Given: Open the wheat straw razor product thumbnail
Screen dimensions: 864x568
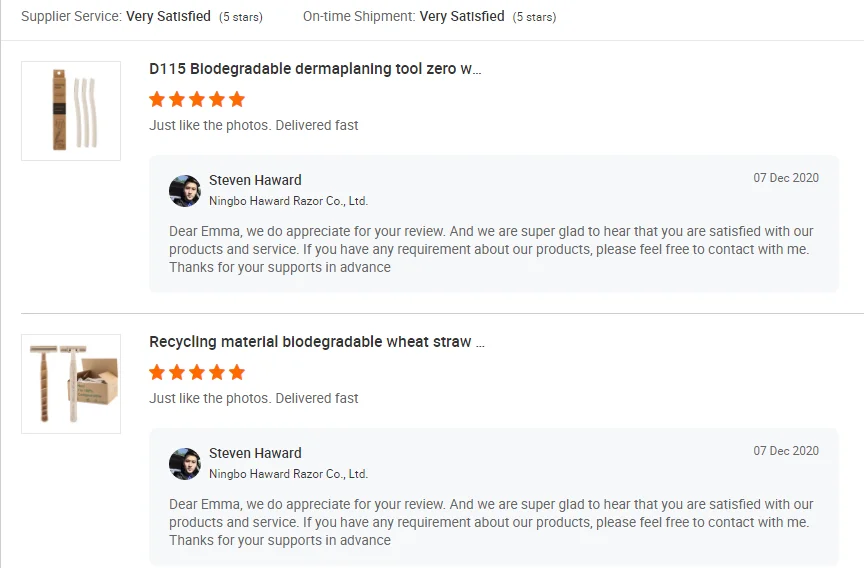Looking at the screenshot, I should point(71,384).
